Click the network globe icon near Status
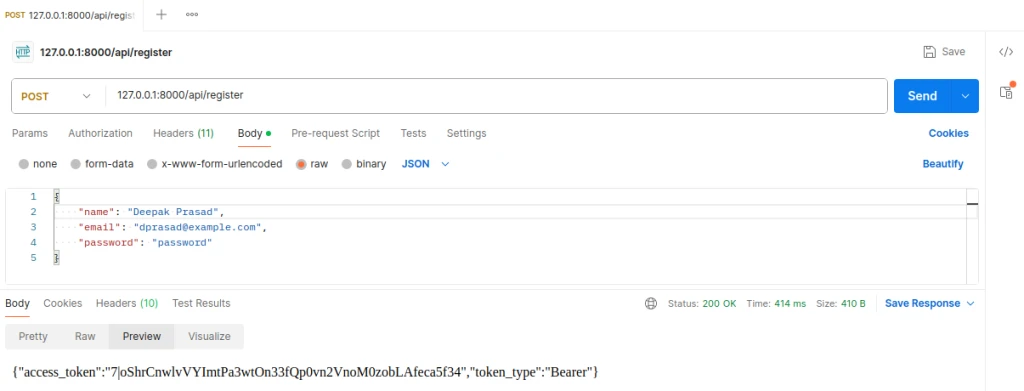 (x=650, y=304)
